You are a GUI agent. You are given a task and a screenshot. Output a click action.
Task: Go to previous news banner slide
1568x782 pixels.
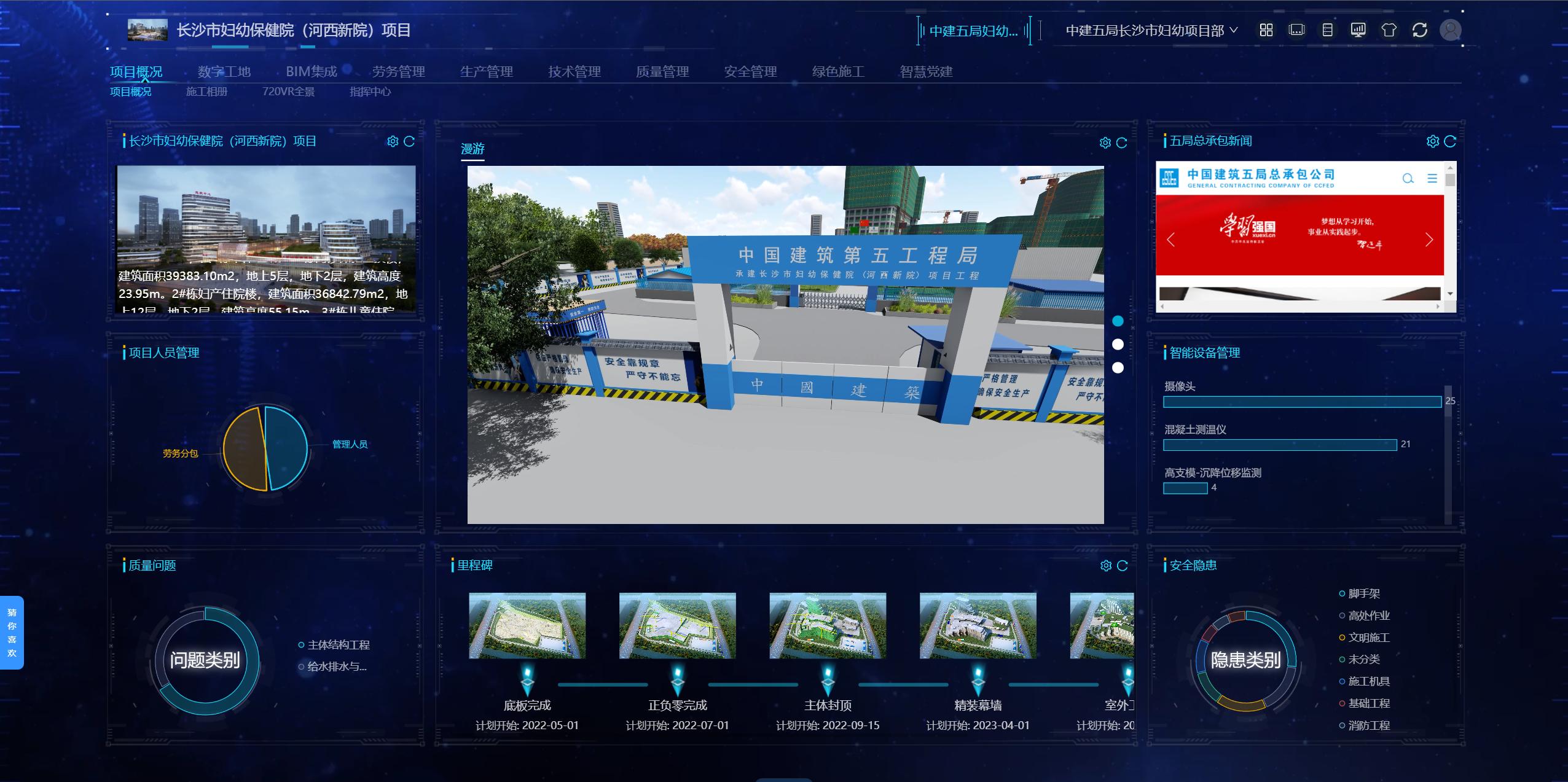(1170, 240)
